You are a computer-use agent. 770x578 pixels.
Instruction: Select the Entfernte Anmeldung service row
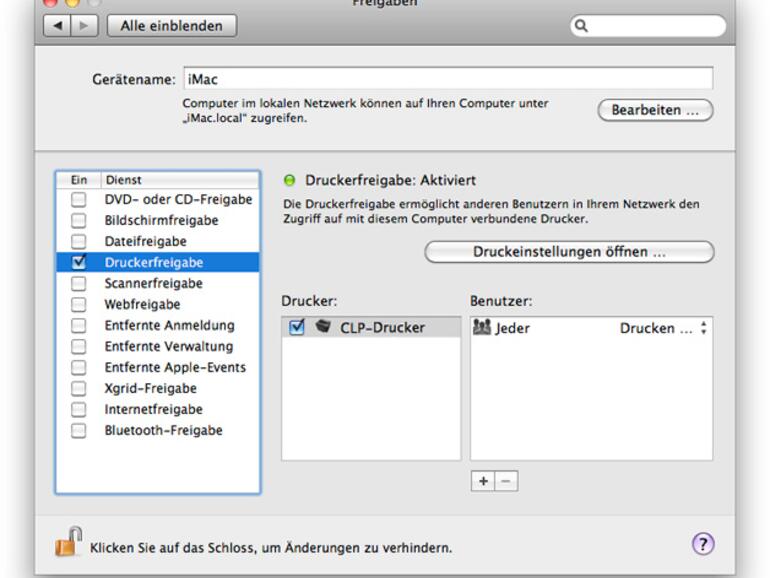pos(158,326)
